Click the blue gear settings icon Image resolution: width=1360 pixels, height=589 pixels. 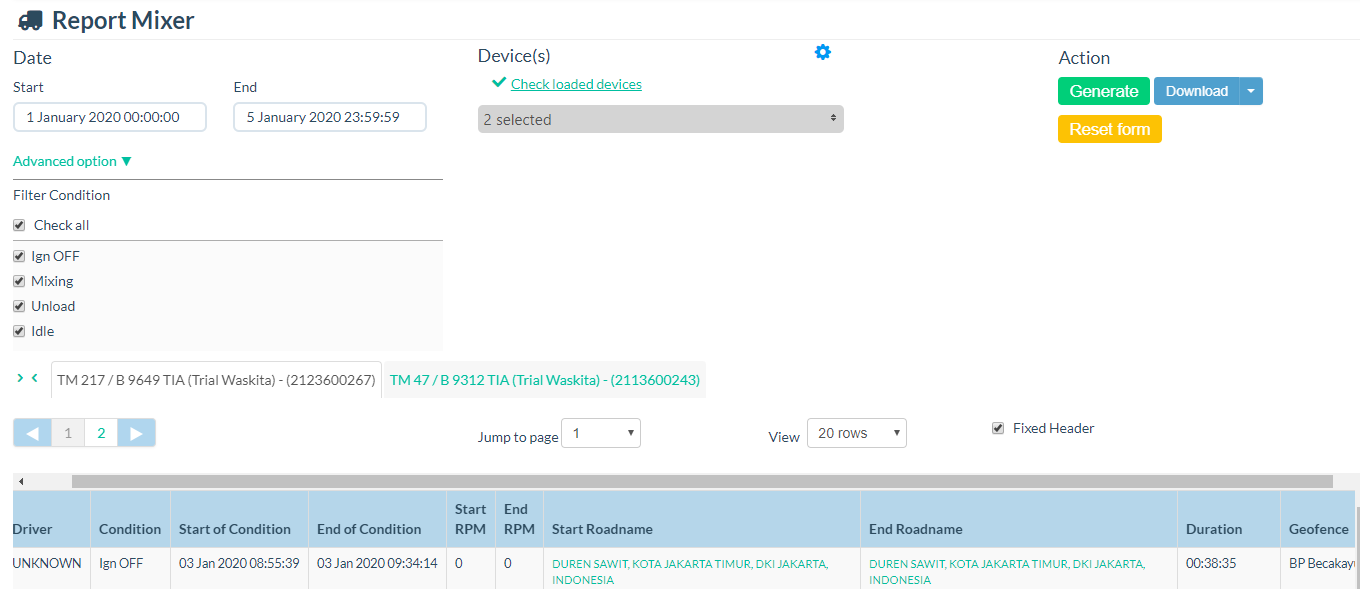[822, 52]
